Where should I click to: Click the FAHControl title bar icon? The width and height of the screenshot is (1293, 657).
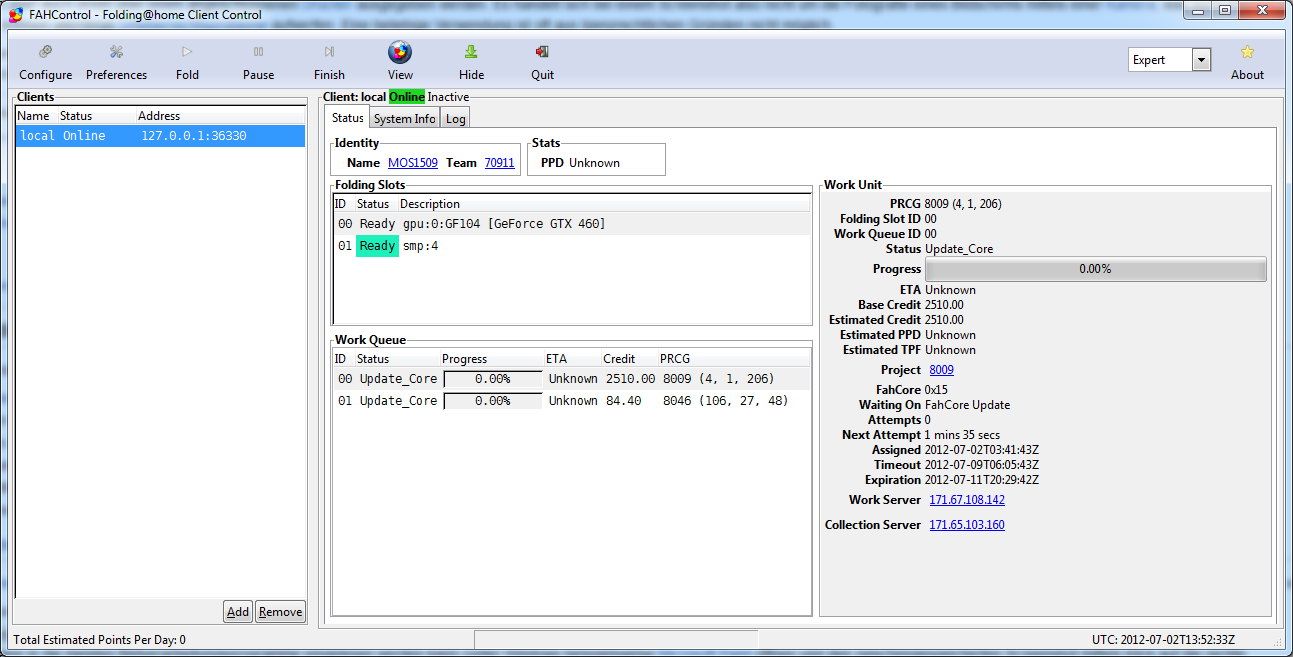[16, 14]
